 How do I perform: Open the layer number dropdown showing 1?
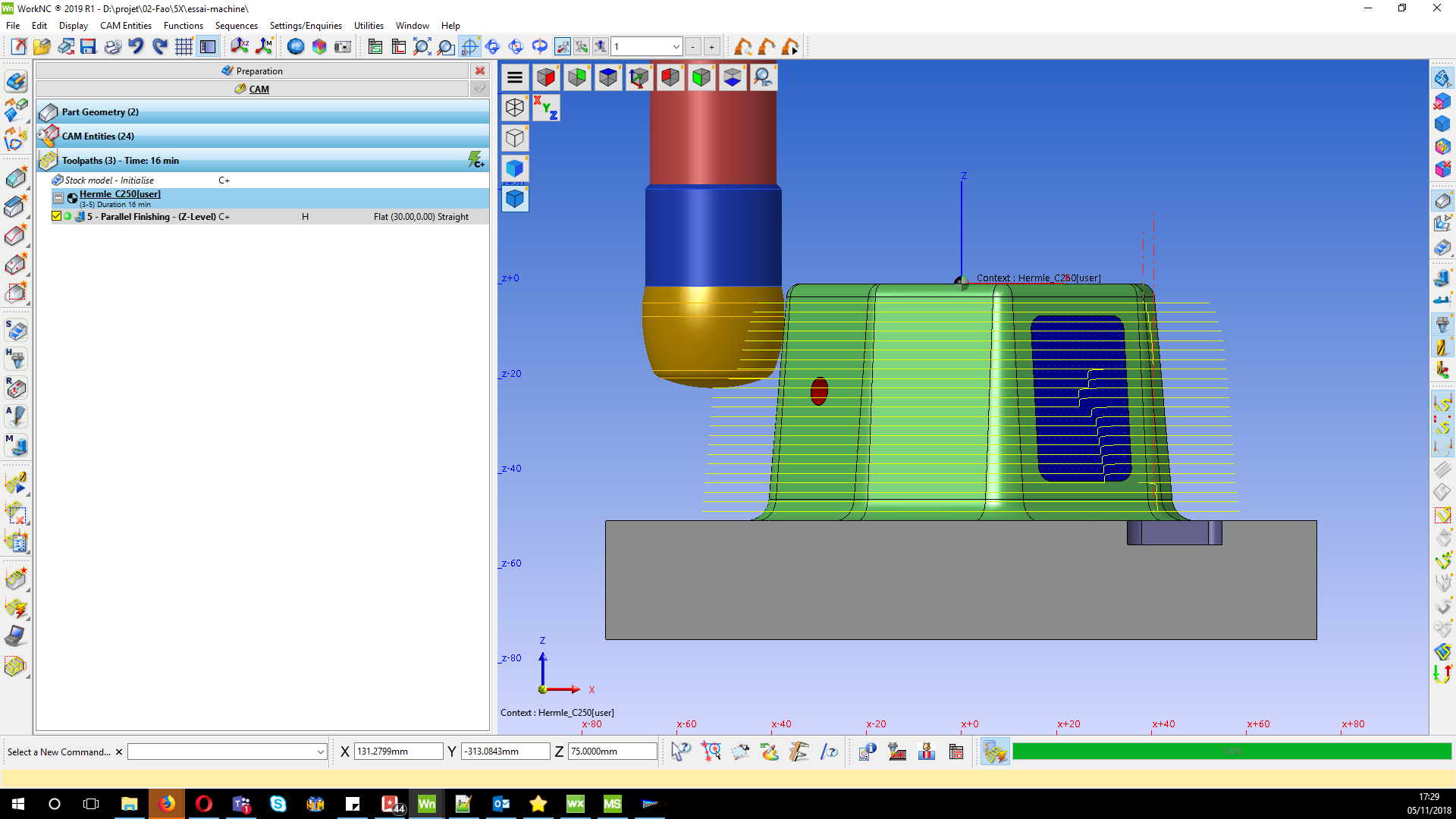676,47
